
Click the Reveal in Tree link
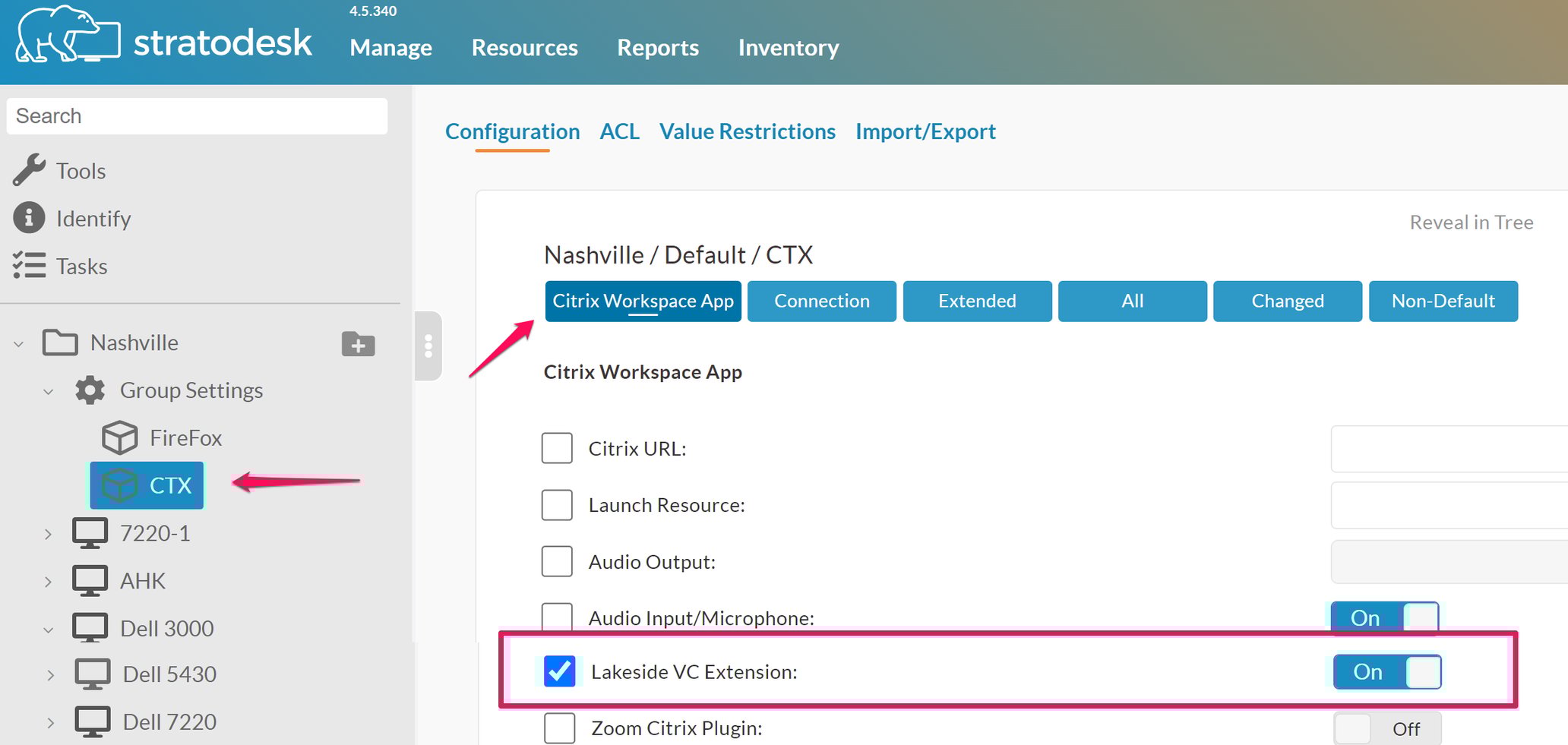[1471, 222]
